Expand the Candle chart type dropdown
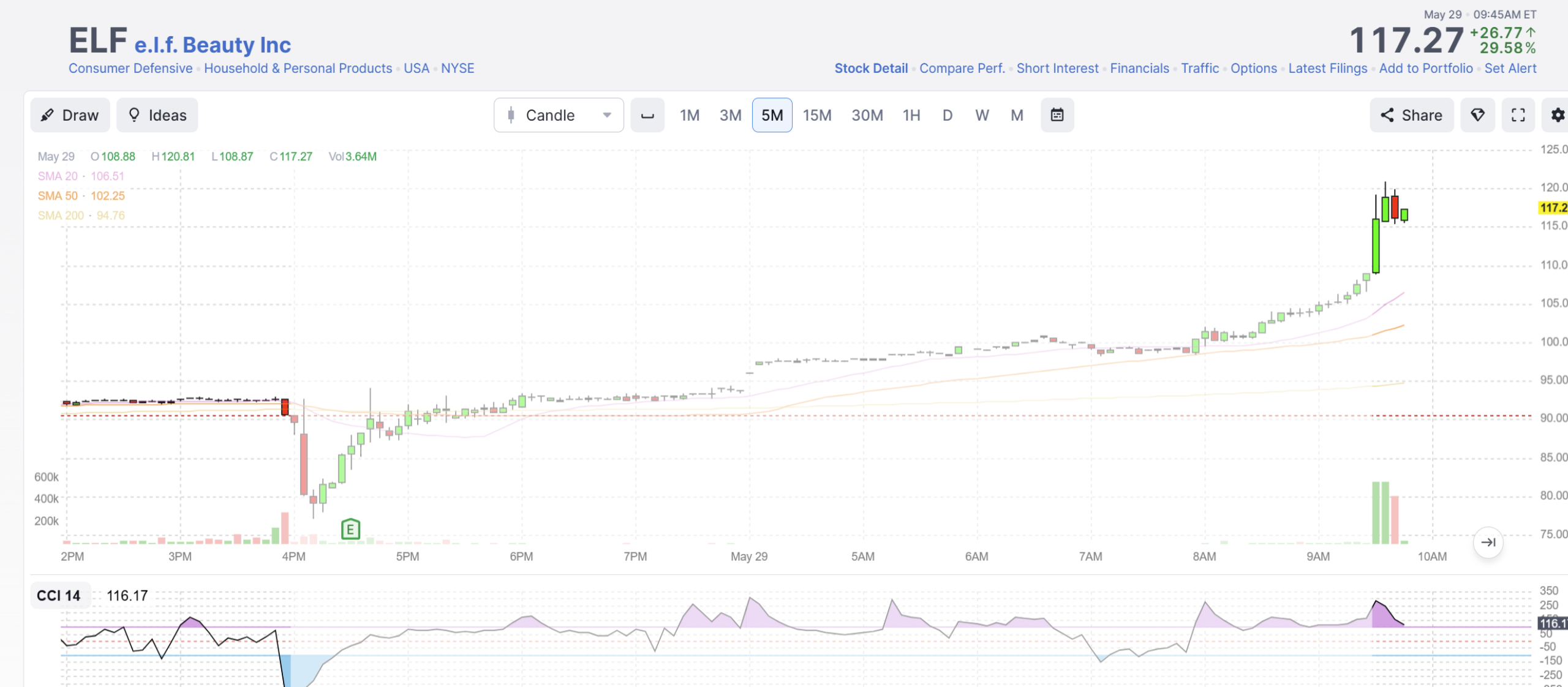 559,115
